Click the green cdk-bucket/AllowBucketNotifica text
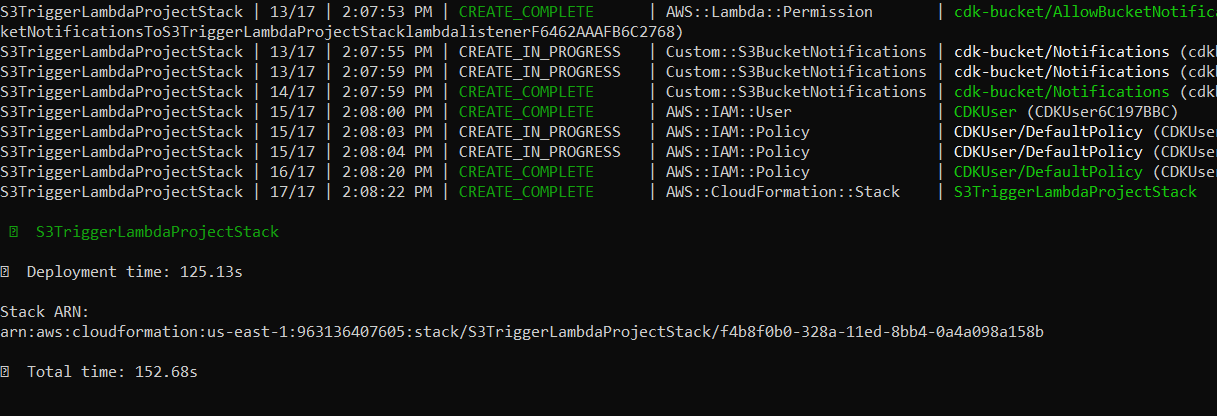1217x416 pixels. pos(1085,12)
